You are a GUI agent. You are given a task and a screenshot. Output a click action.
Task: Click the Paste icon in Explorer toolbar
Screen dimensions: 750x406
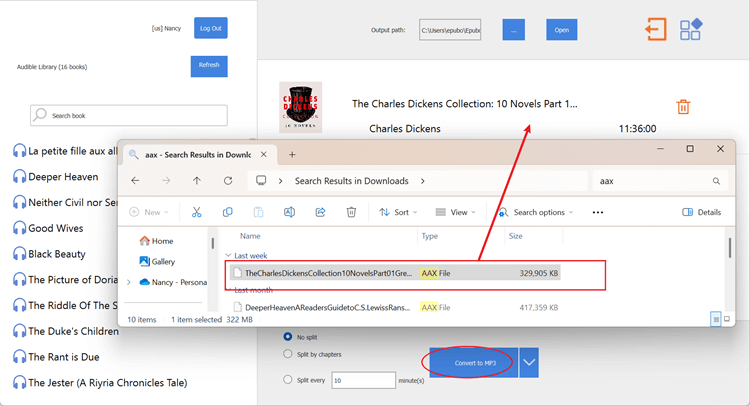(258, 212)
